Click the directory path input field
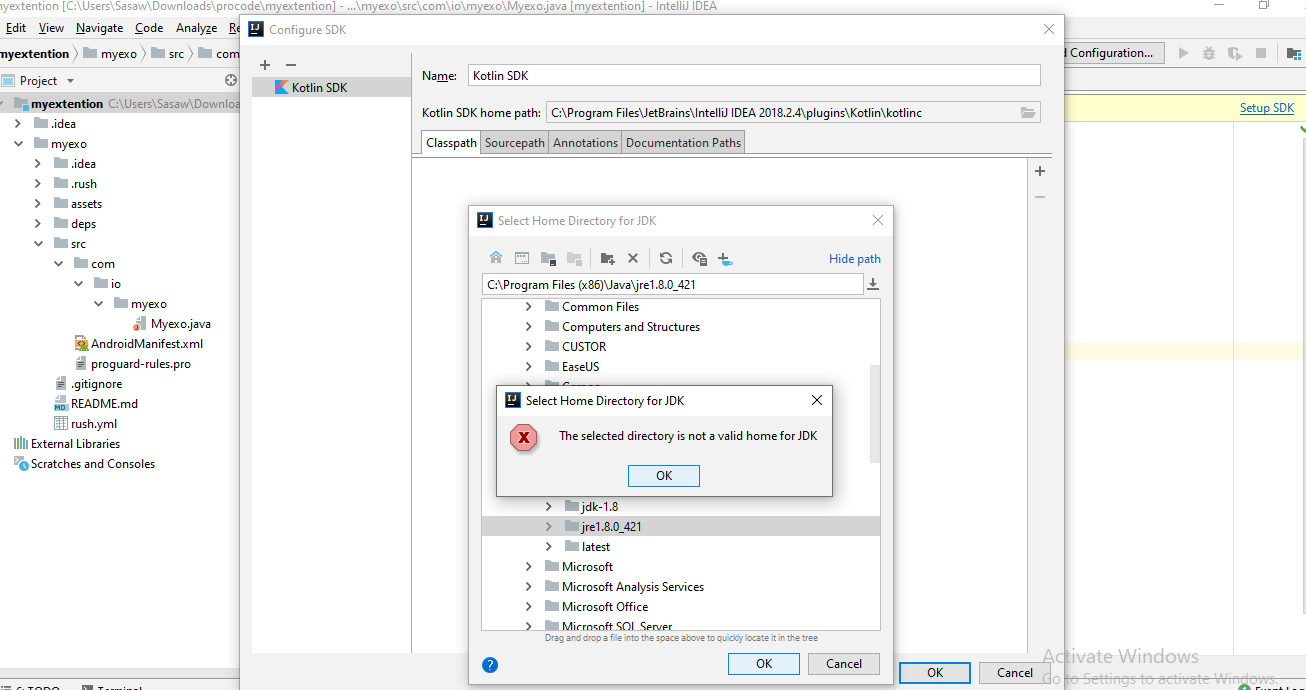The width and height of the screenshot is (1306, 690). coord(672,285)
